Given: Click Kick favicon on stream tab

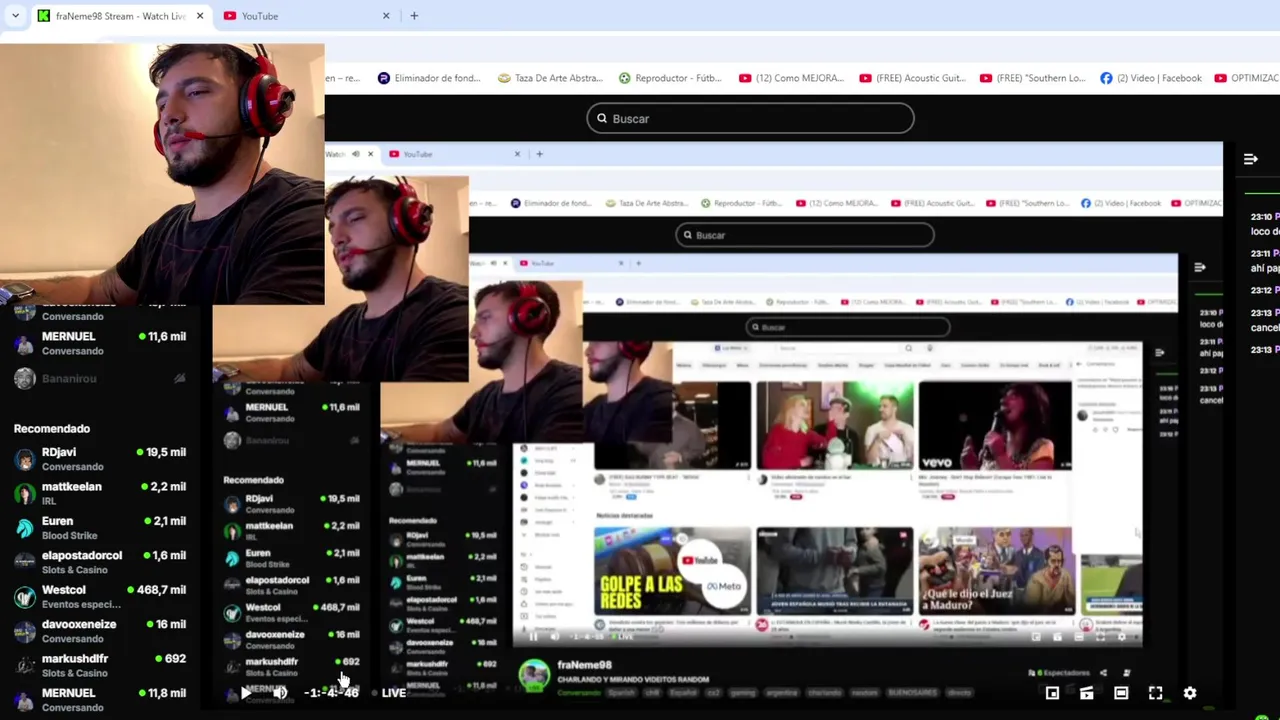Looking at the screenshot, I should pyautogui.click(x=43, y=16).
